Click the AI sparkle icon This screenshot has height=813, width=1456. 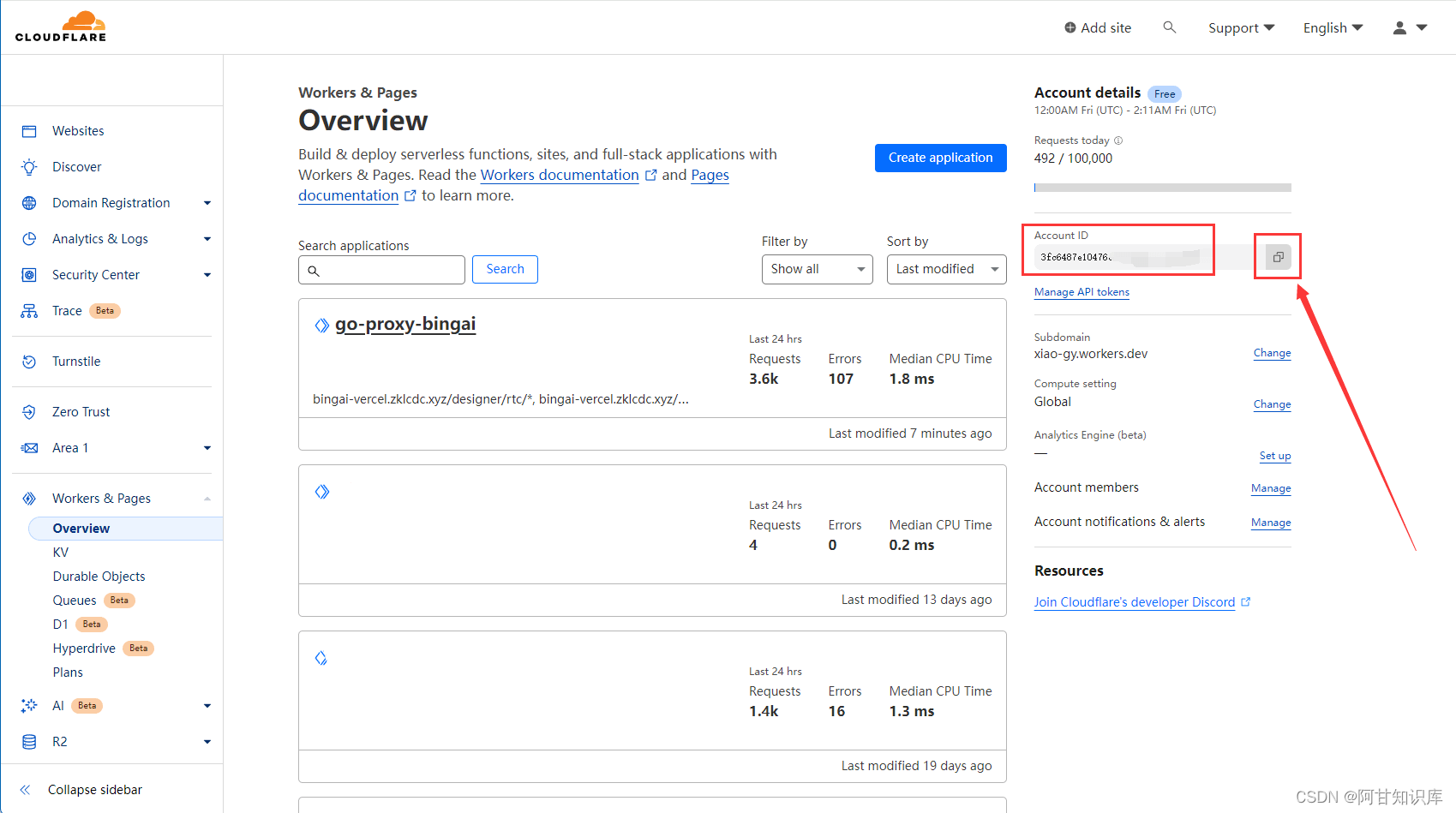click(x=29, y=706)
